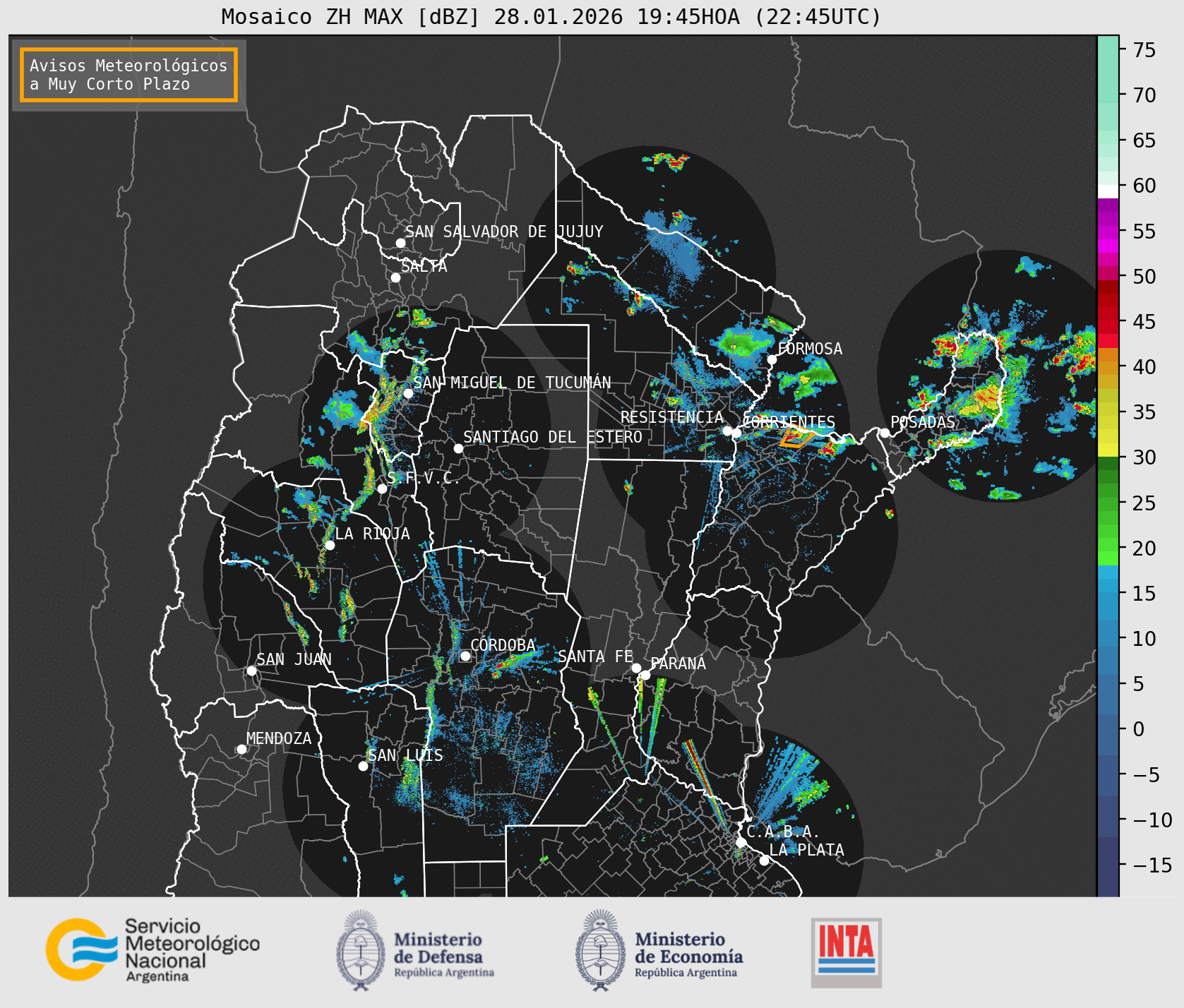This screenshot has width=1184, height=1008.
Task: Click the LA PLATA city marker dot
Action: click(764, 860)
